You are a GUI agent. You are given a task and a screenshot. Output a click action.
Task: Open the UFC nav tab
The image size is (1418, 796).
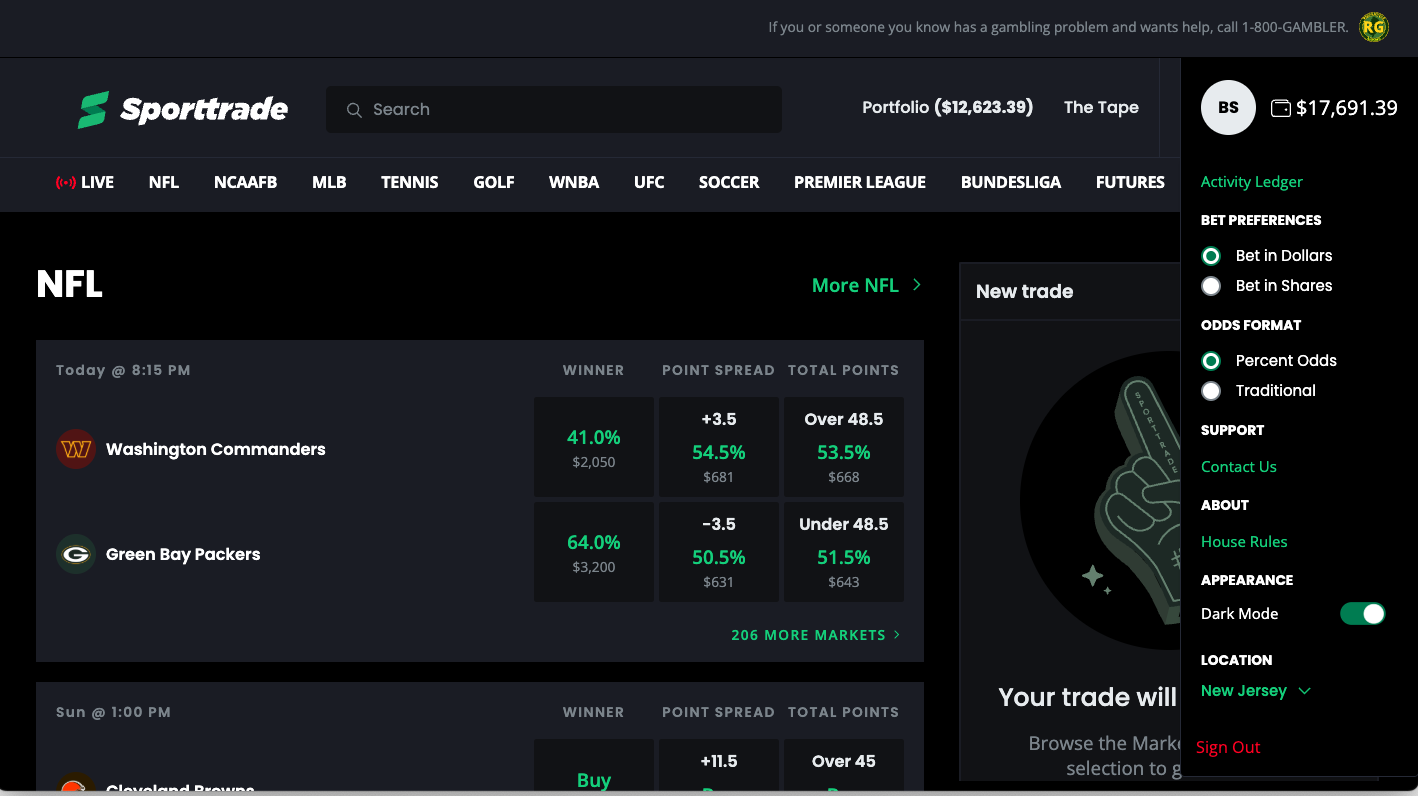[x=649, y=183]
